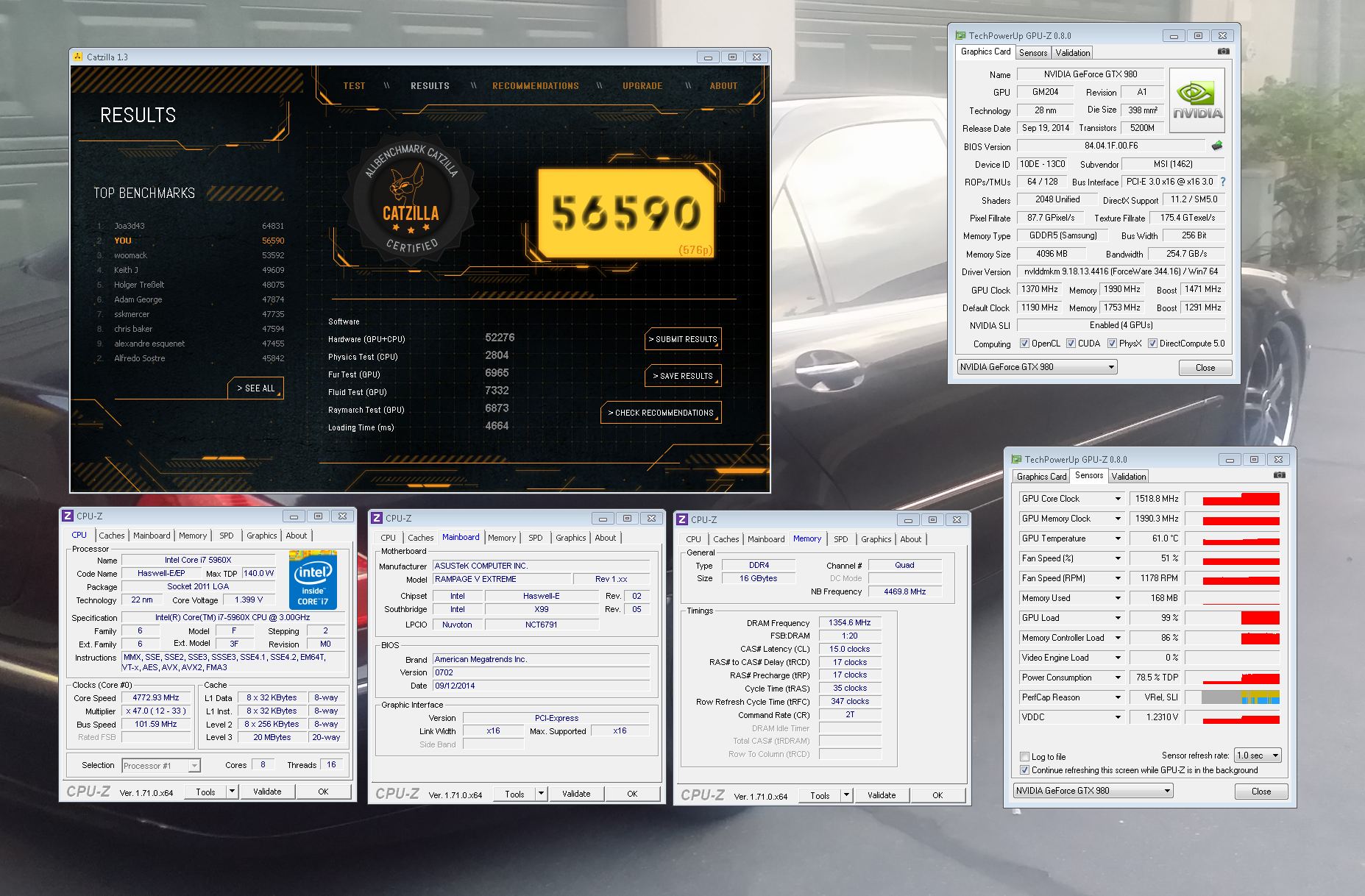1365x896 pixels.
Task: Enable the Log to file checkbox
Action: pos(1024,756)
